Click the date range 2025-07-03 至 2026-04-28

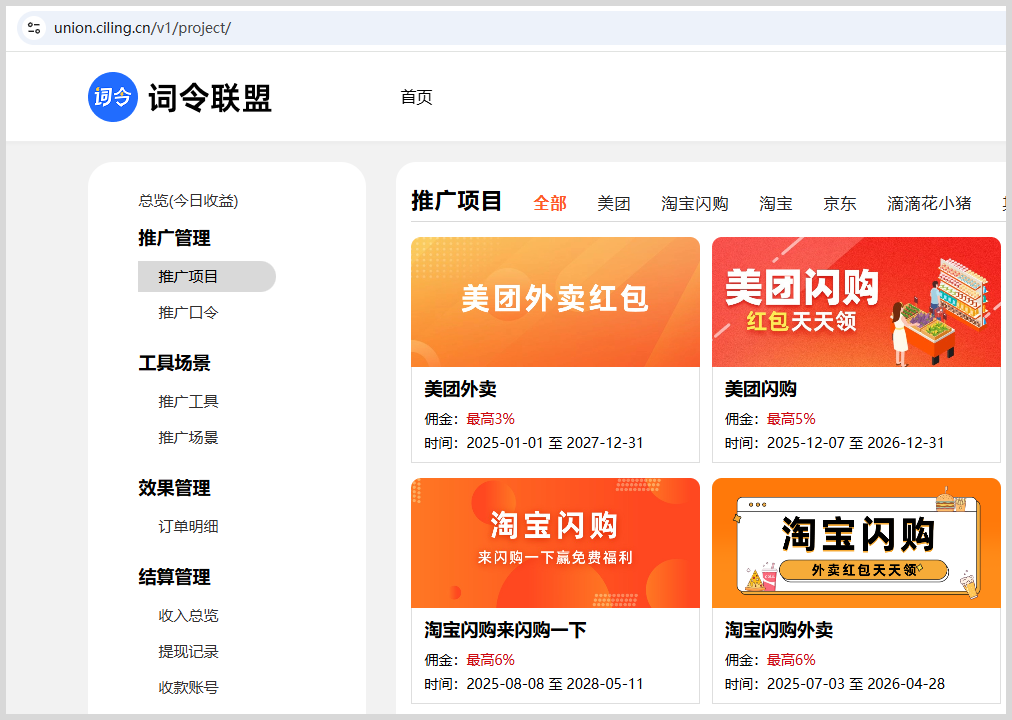856,684
